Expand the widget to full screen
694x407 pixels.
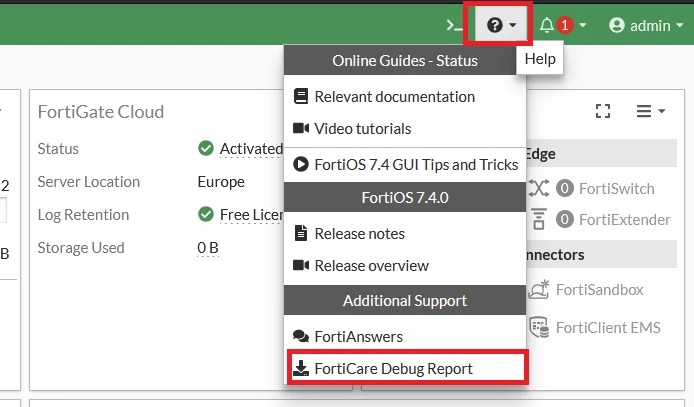point(602,111)
